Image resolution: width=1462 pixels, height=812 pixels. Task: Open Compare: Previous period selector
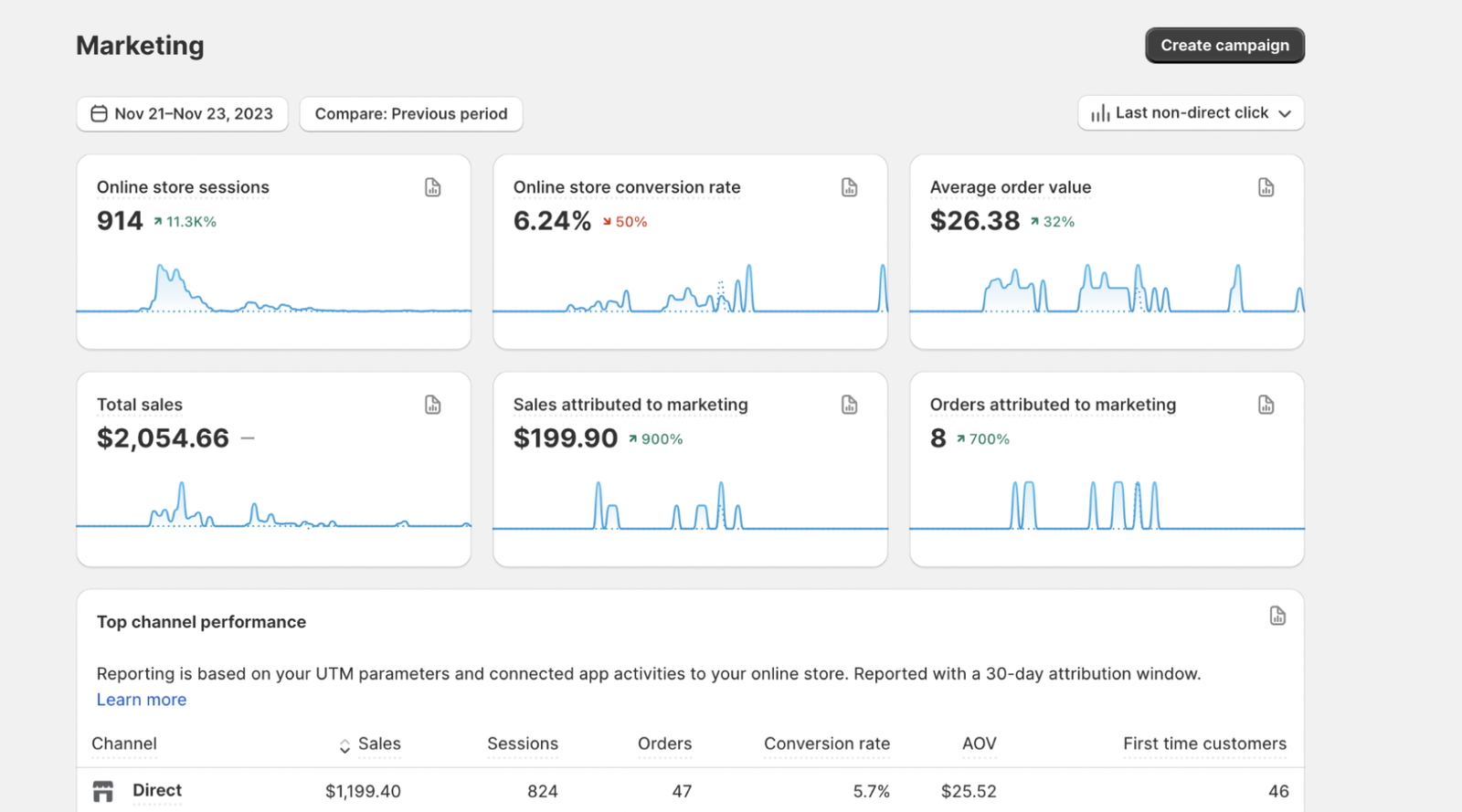pyautogui.click(x=411, y=114)
